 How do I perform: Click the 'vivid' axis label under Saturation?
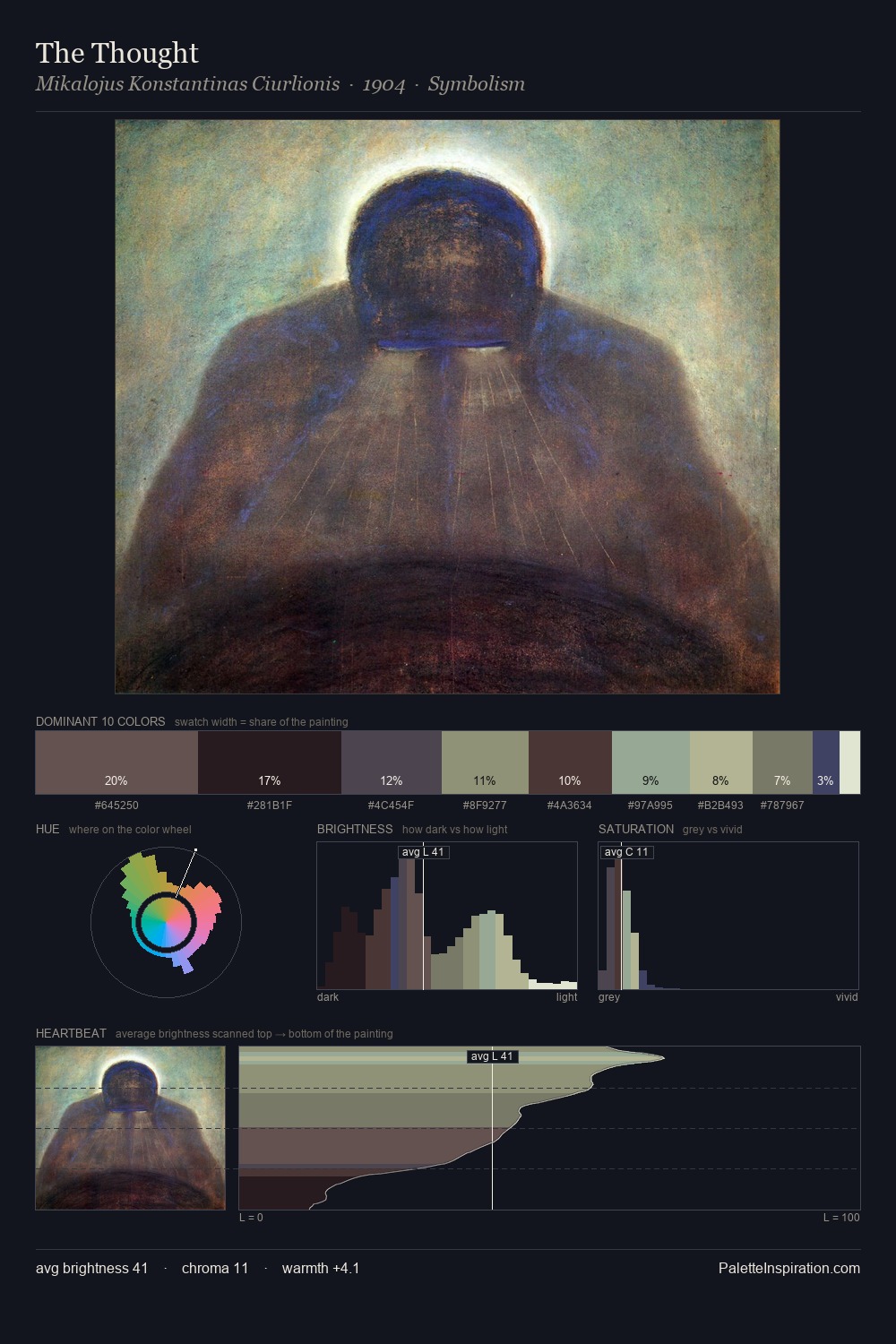pos(847,997)
